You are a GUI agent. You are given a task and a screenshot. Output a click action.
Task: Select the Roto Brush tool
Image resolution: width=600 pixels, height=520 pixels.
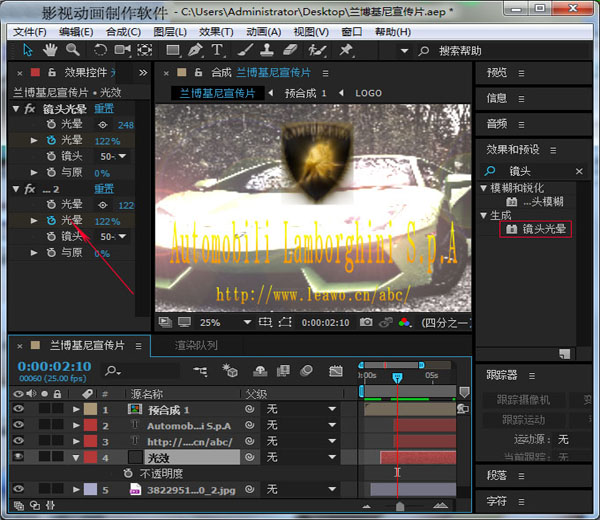[318, 50]
